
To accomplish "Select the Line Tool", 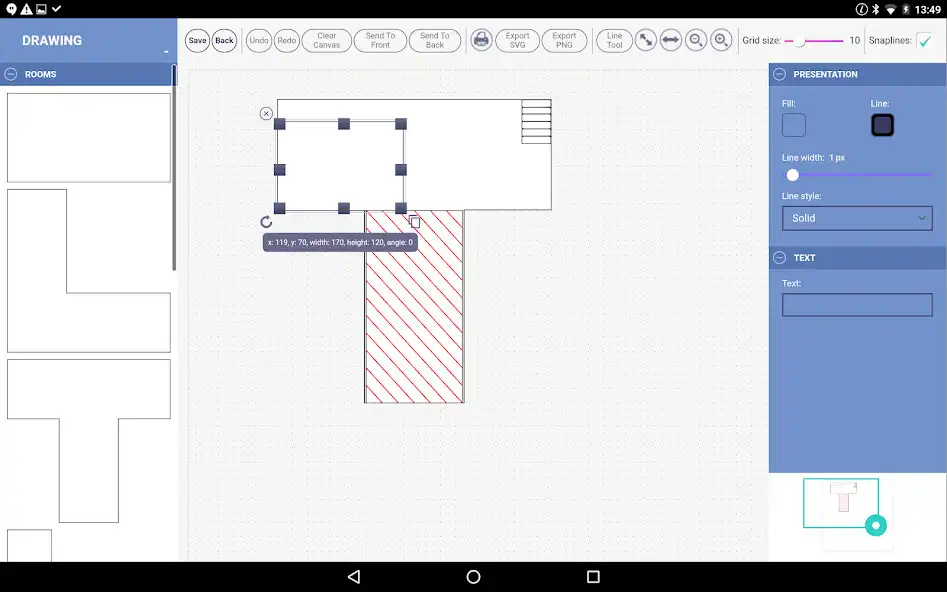I will [x=613, y=40].
